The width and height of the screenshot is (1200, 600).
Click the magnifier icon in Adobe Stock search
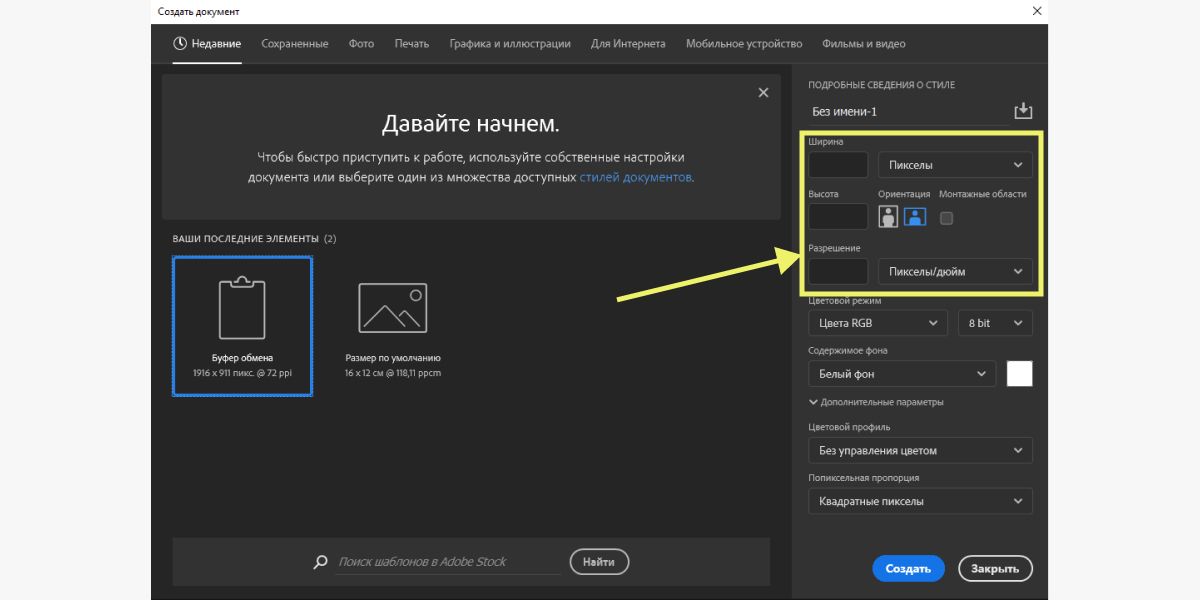(x=320, y=562)
